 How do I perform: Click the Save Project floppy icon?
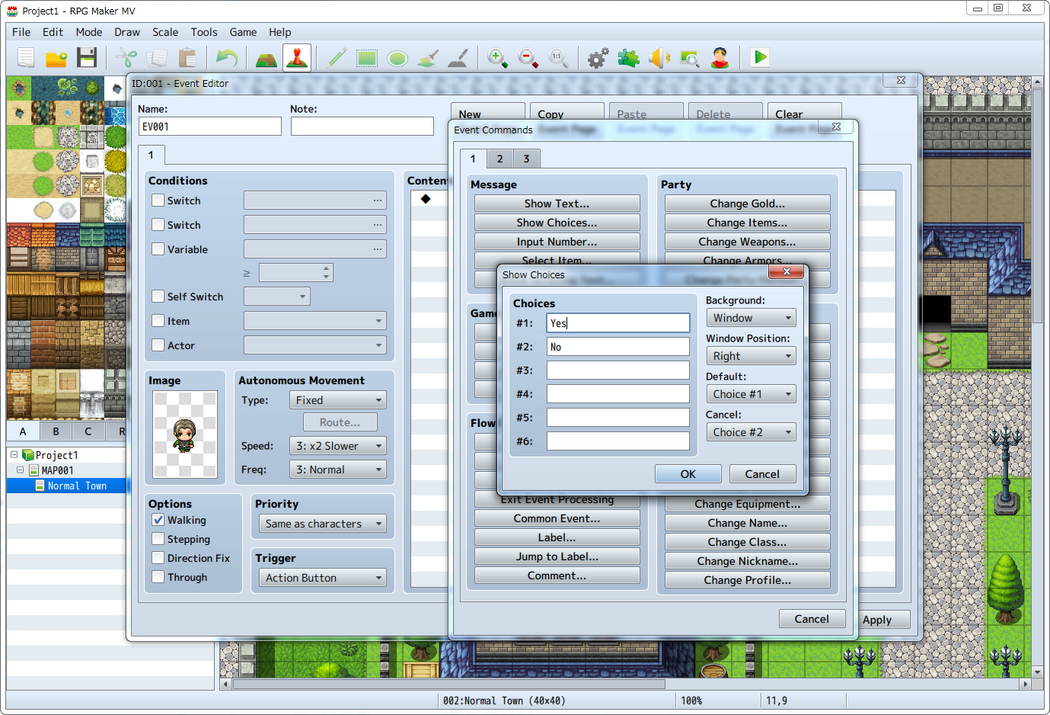(87, 58)
